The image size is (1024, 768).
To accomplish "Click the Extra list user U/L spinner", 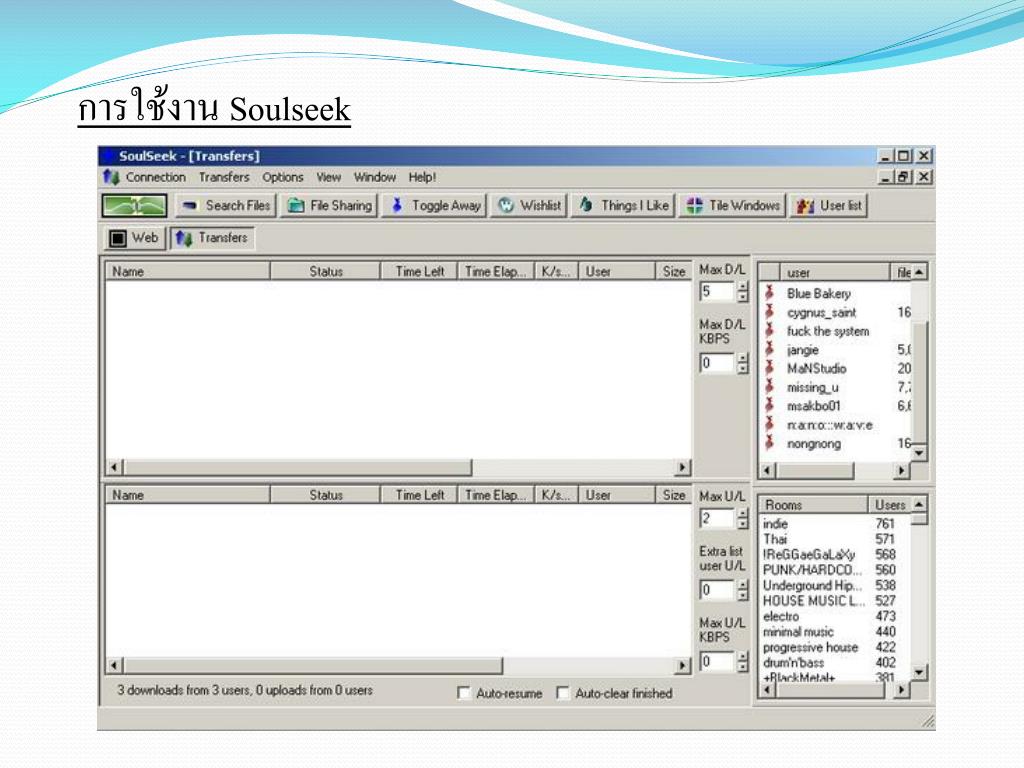I will click(x=743, y=590).
